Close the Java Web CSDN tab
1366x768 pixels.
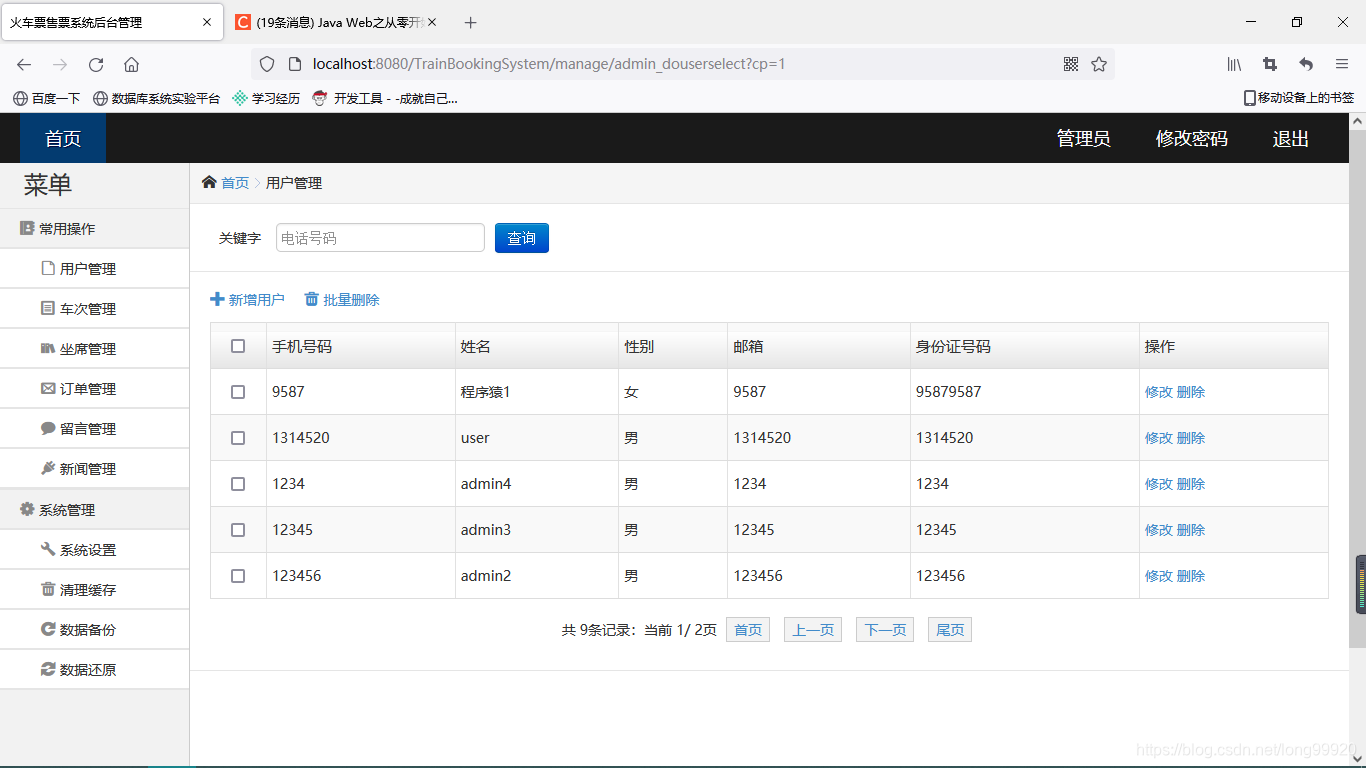pyautogui.click(x=432, y=22)
